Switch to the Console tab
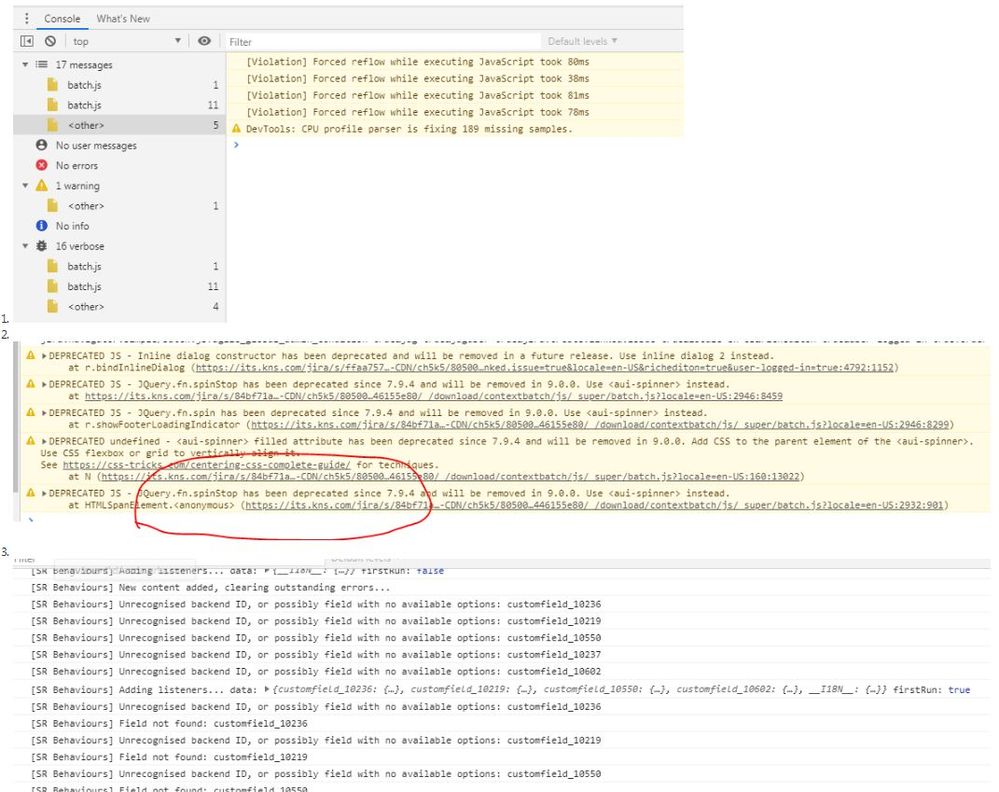999x792 pixels. click(62, 18)
